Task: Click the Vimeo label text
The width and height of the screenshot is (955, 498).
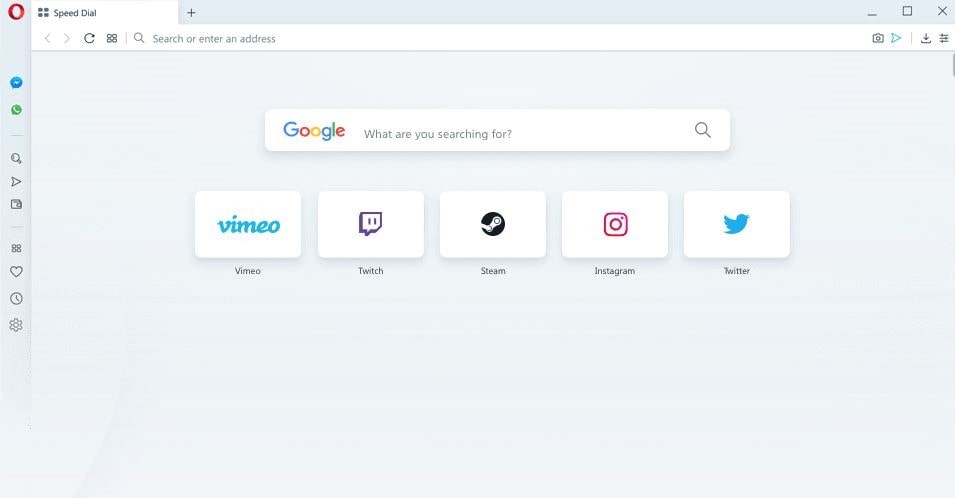Action: pos(248,271)
